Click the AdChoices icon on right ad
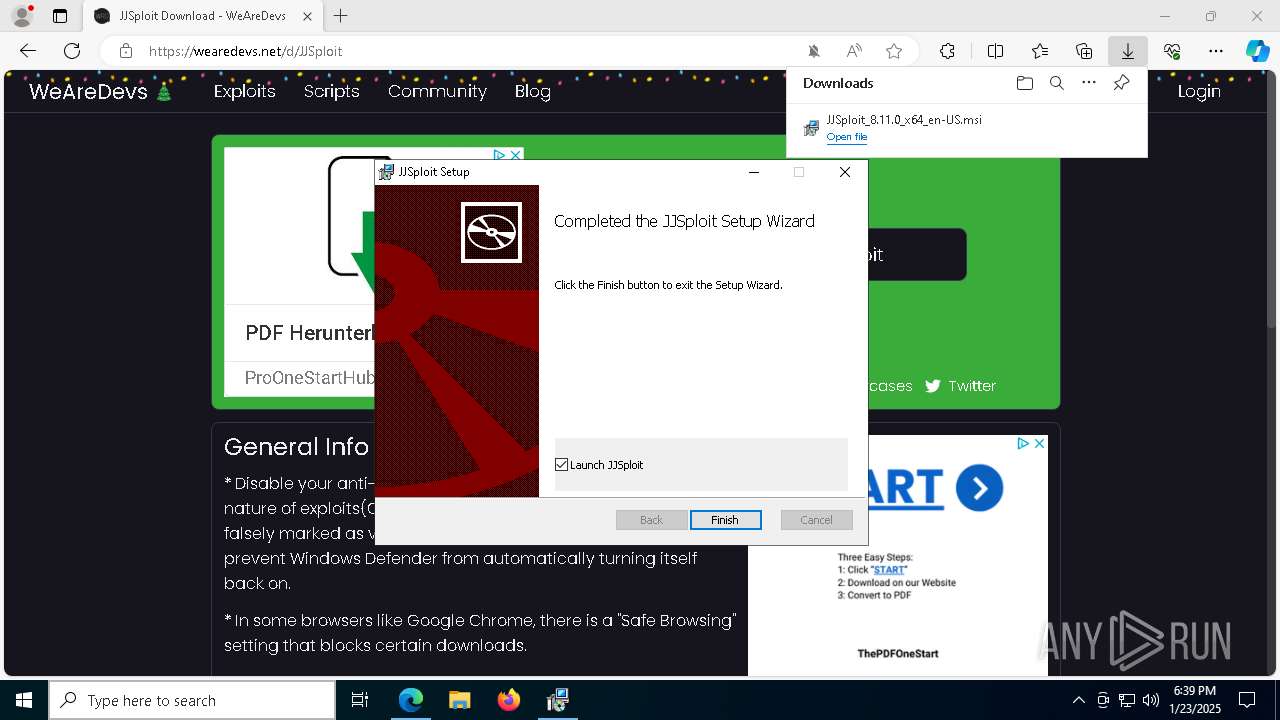 point(1023,443)
